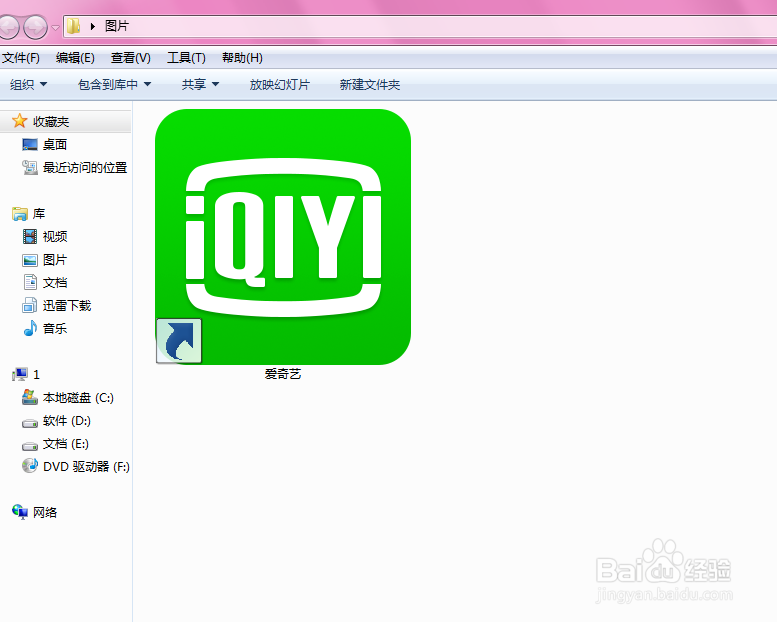Open DVD 驱动器 (F:)
This screenshot has width=777, height=622.
point(86,466)
